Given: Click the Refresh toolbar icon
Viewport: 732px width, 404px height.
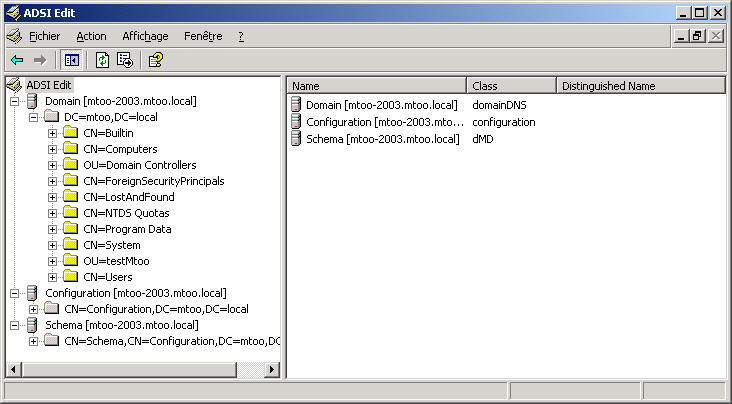Looking at the screenshot, I should point(102,60).
